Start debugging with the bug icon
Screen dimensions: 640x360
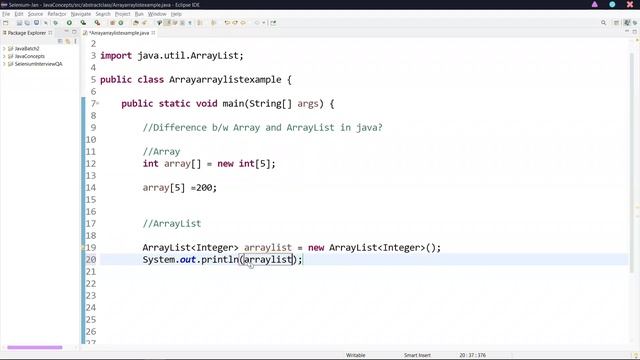tap(56, 23)
